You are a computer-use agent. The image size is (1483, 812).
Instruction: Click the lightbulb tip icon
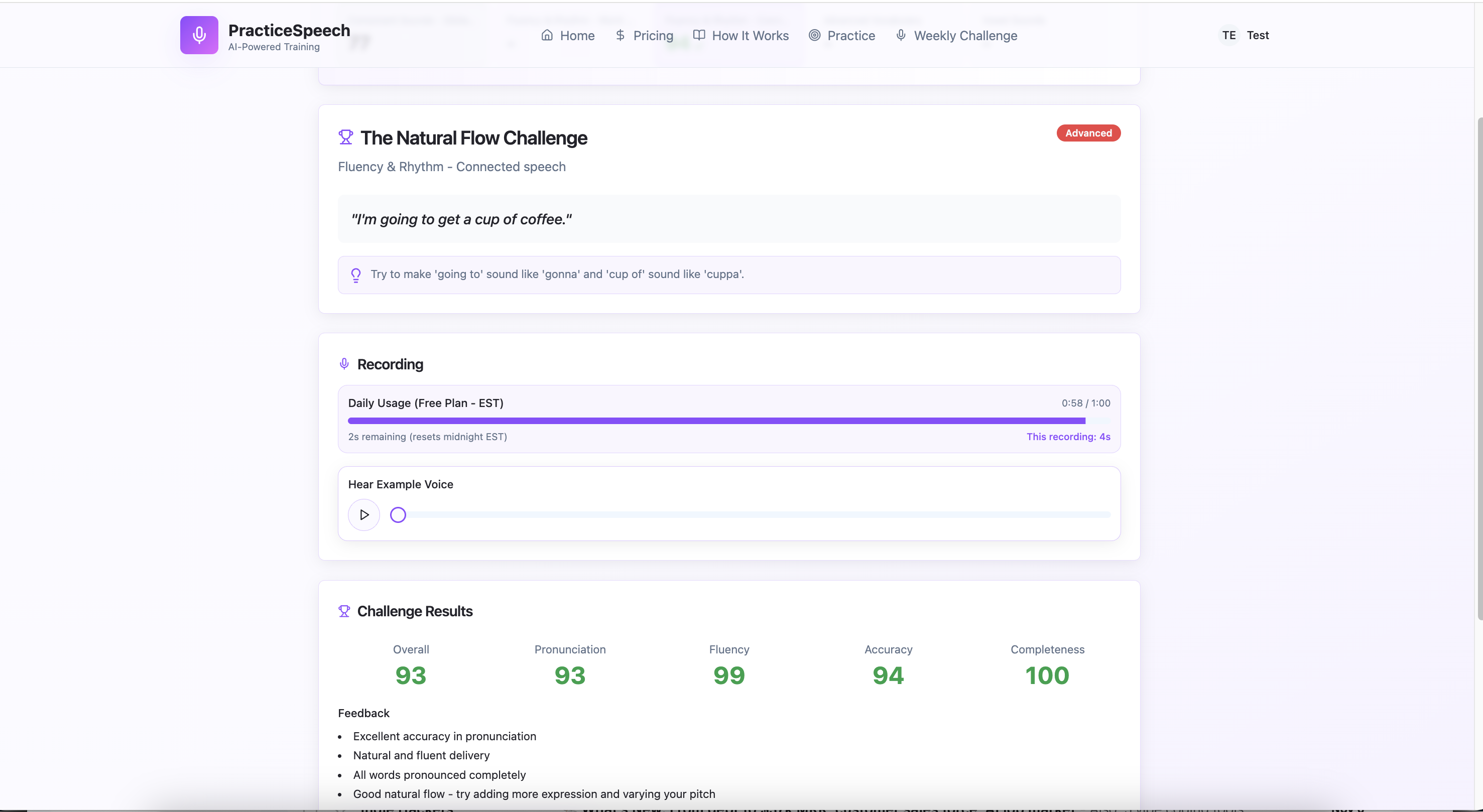[x=356, y=275]
